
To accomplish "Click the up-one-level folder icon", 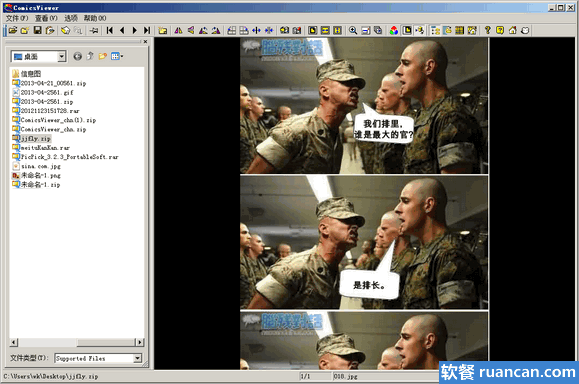I will (90, 56).
